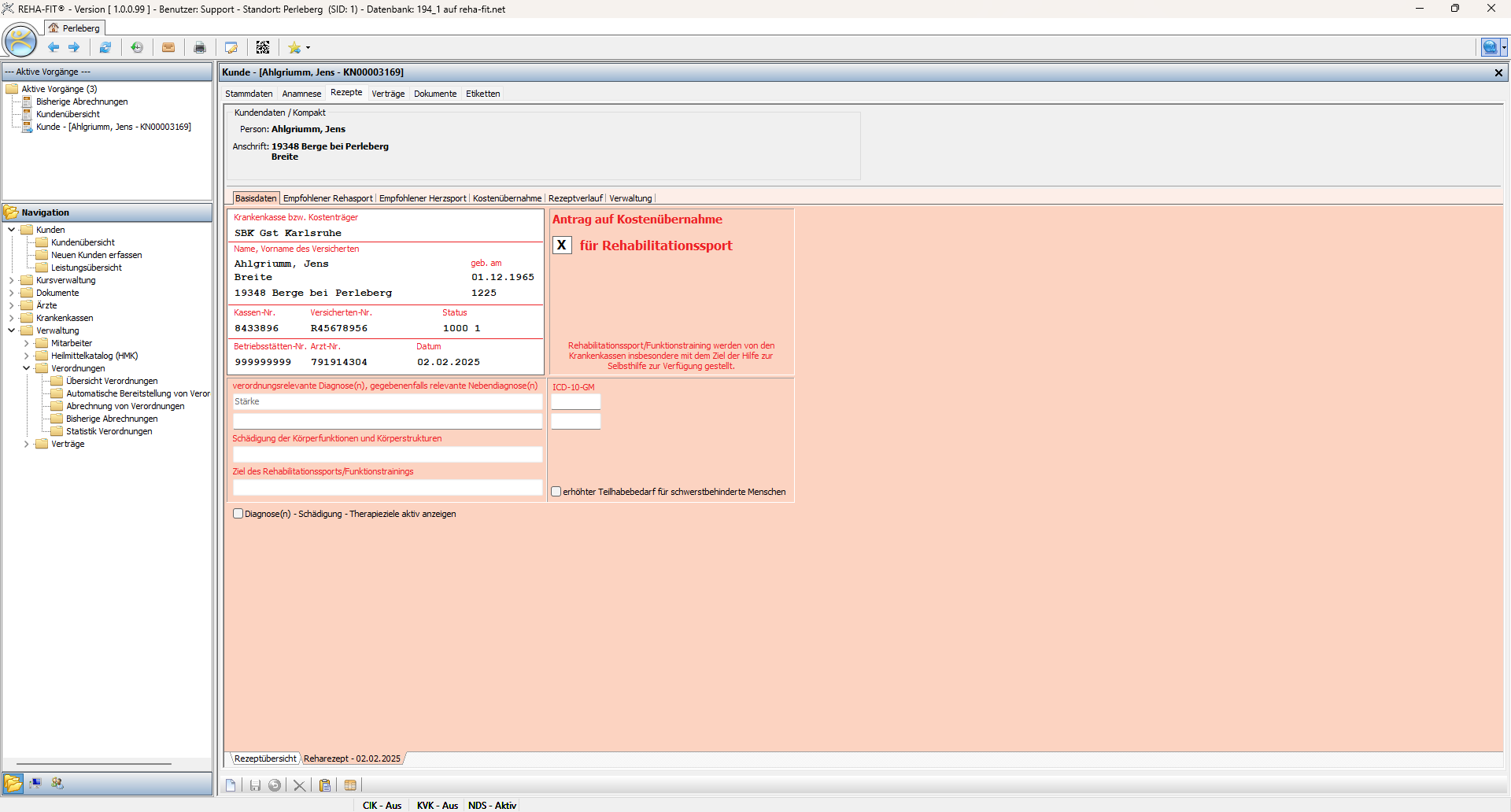Expand the Ärzte tree node

[x=12, y=305]
